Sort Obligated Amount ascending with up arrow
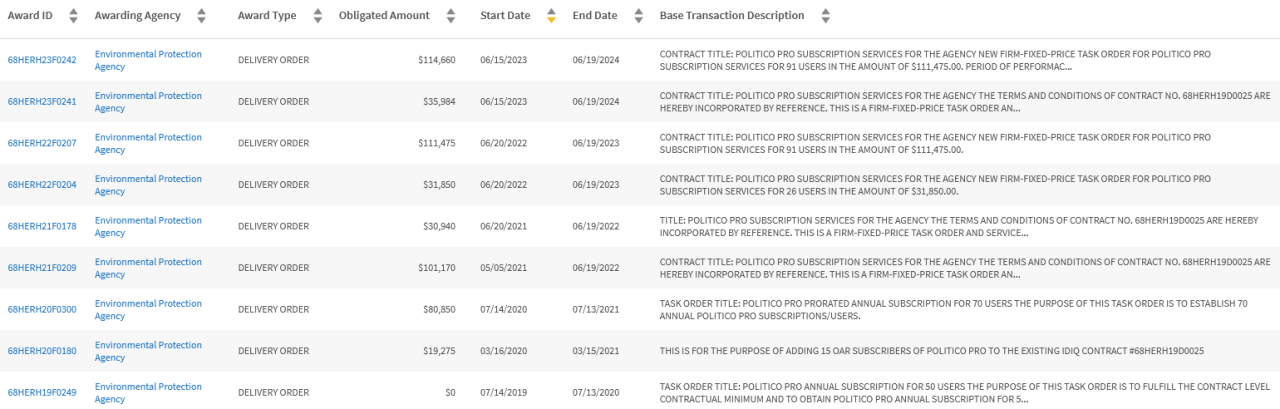The height and width of the screenshot is (409, 1280). [450, 12]
